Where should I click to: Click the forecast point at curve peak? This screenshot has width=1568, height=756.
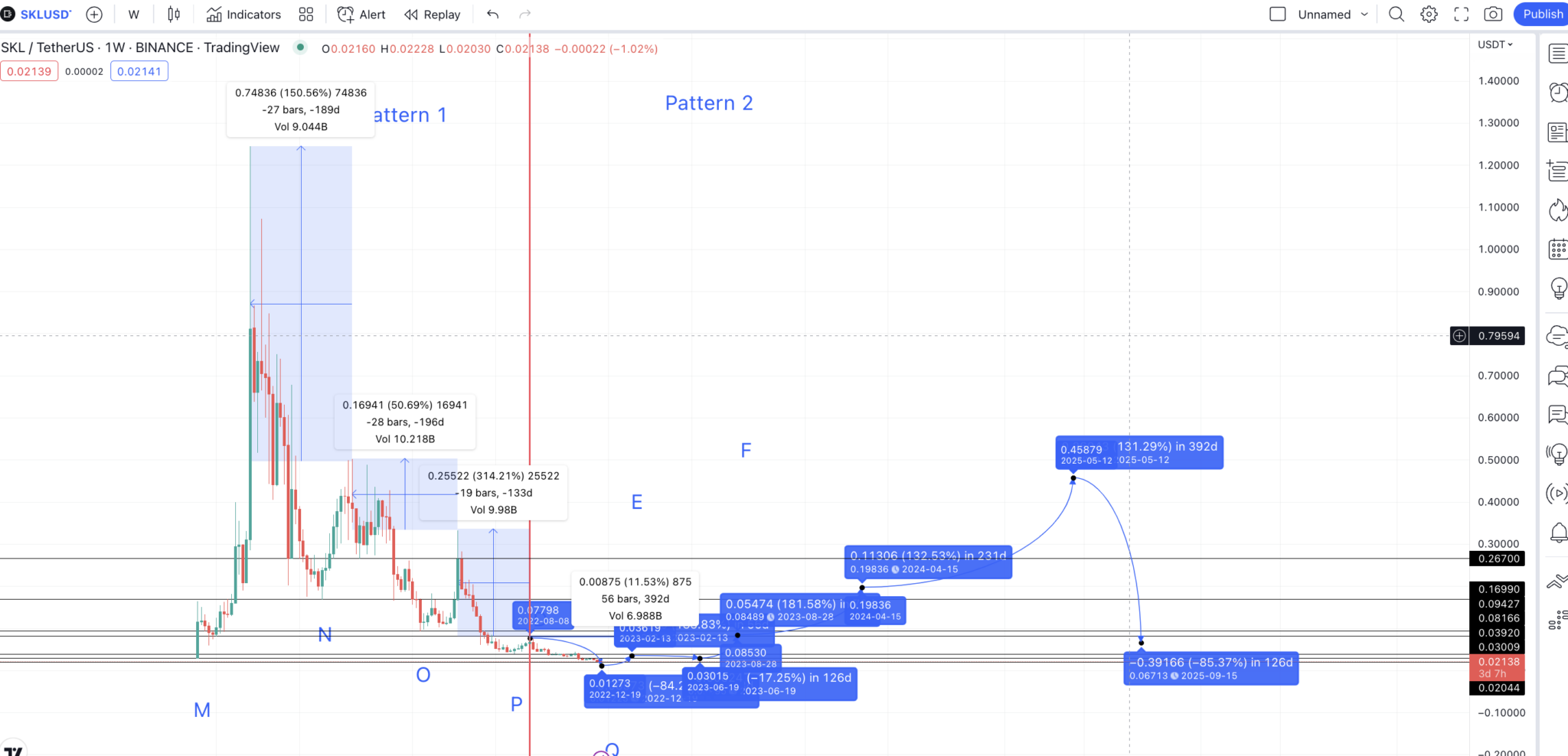(x=1073, y=478)
